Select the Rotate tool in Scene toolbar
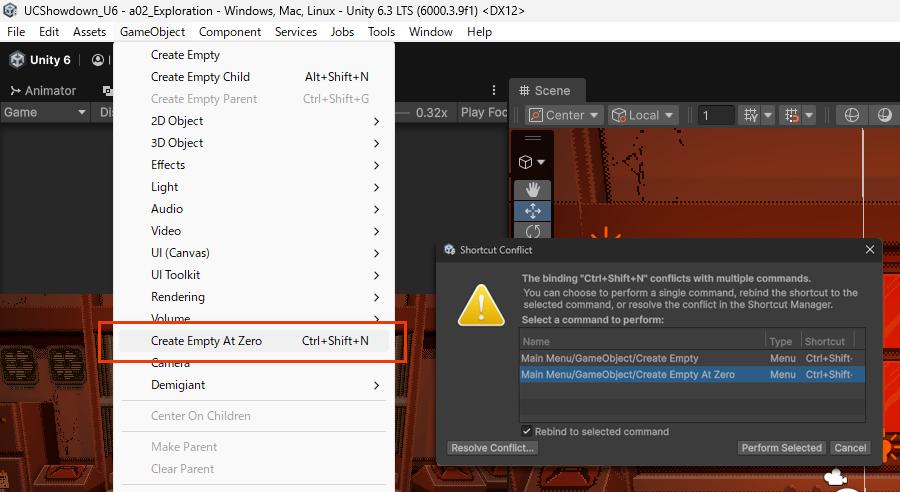900x492 pixels. [x=532, y=232]
